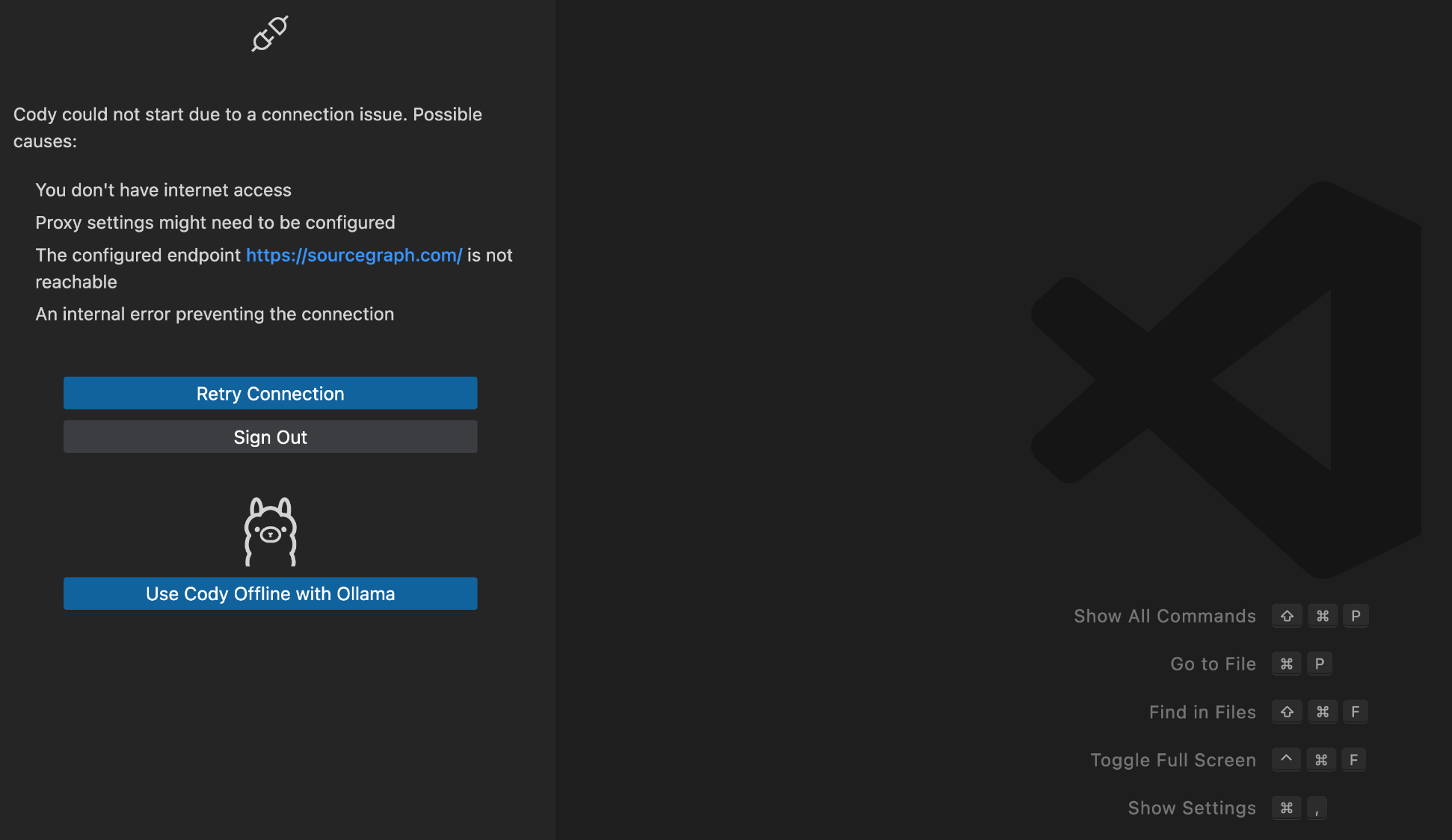Click the 'Show Settings' label
Viewport: 1452px width, 840px height.
tap(1192, 808)
